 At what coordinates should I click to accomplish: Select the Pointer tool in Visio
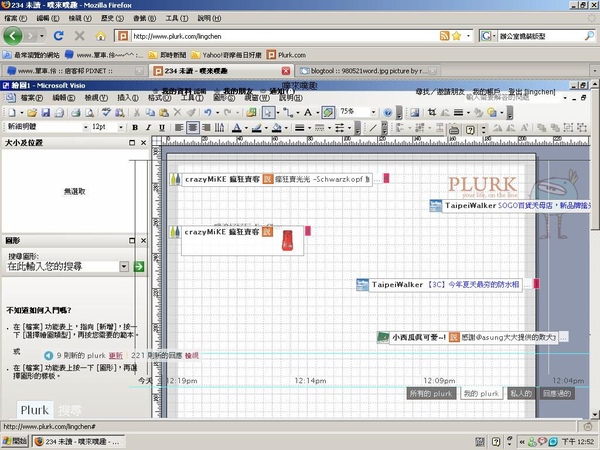268,112
